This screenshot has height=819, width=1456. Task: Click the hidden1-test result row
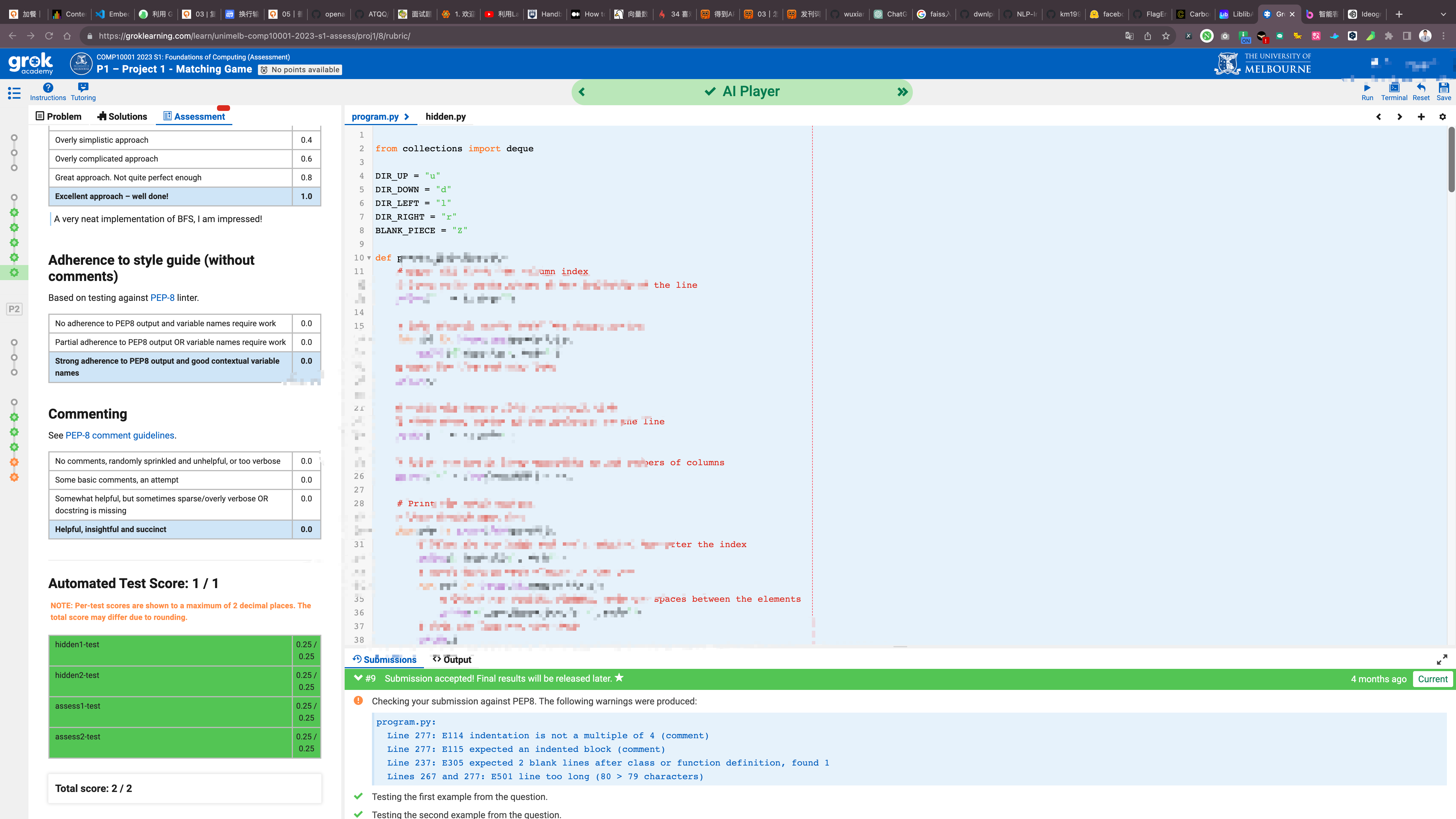pos(185,651)
